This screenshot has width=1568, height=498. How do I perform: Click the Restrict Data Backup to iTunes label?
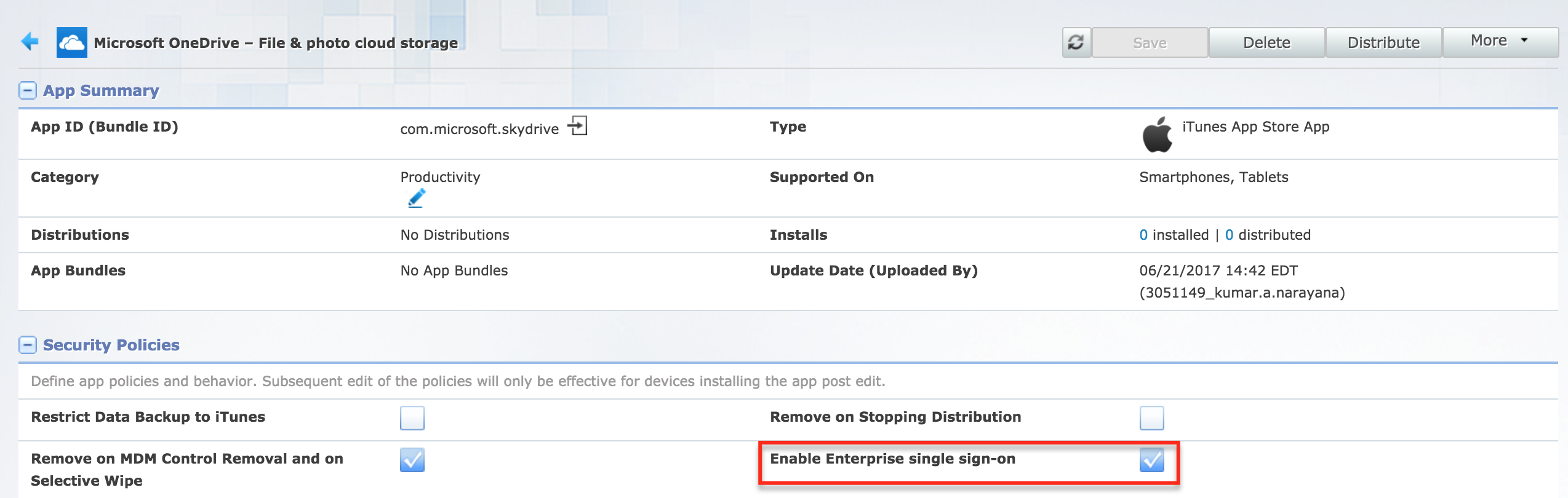pyautogui.click(x=148, y=417)
